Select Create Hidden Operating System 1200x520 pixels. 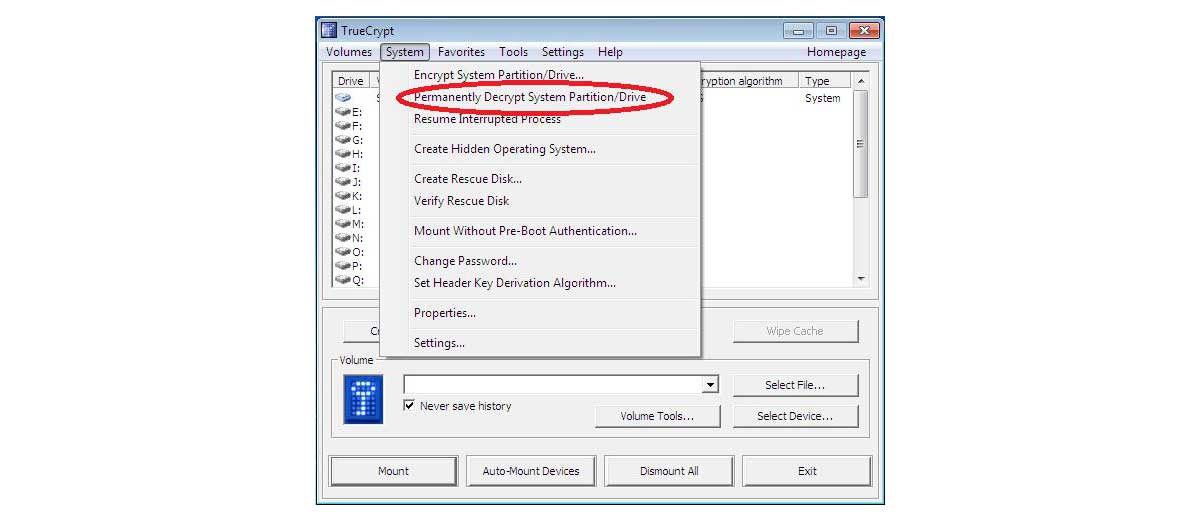(505, 149)
